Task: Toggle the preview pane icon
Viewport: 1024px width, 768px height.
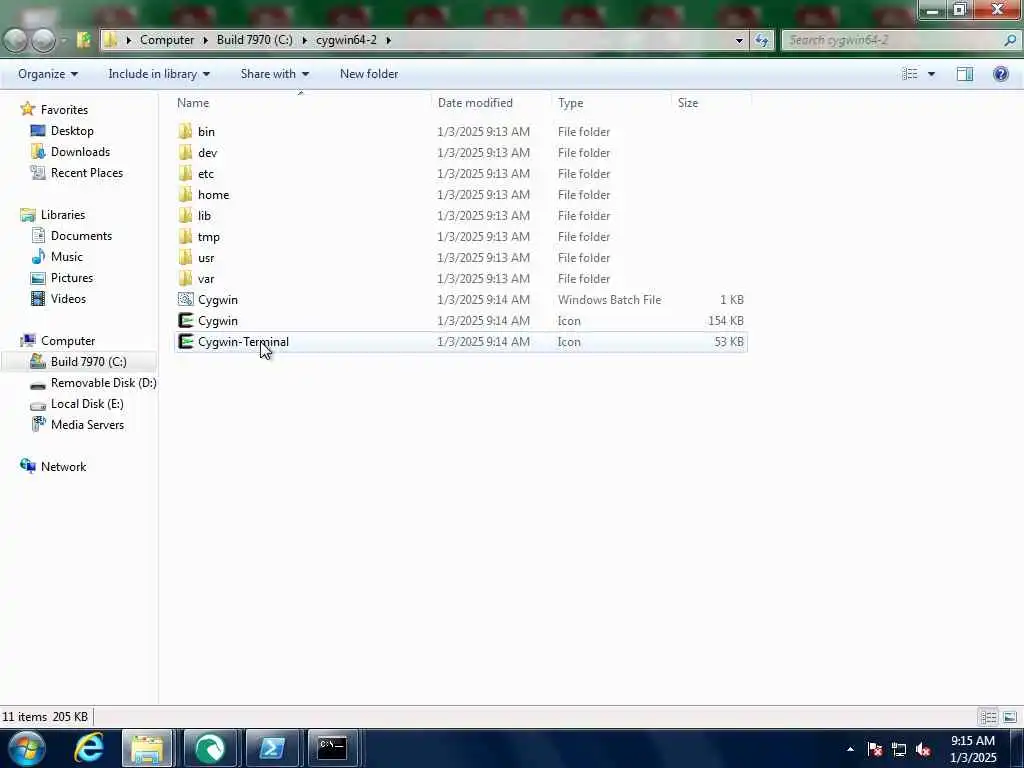Action: [x=965, y=74]
